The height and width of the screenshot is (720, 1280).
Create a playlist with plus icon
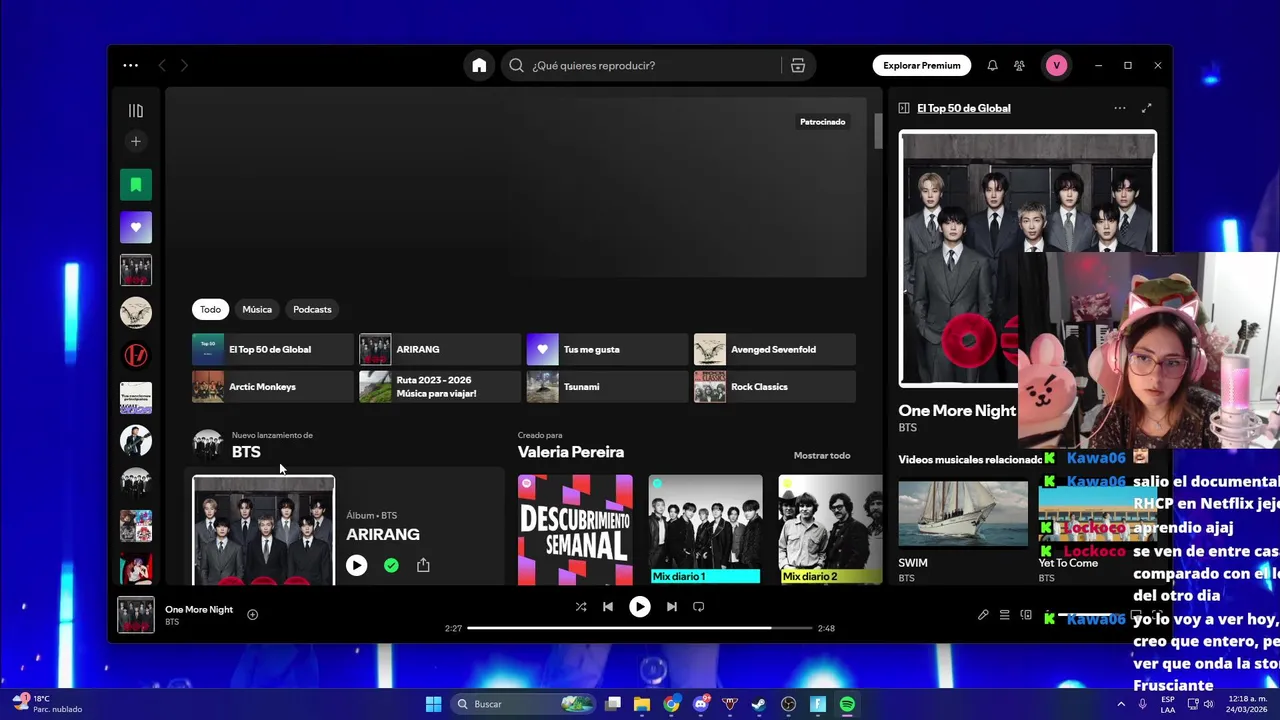pos(136,141)
